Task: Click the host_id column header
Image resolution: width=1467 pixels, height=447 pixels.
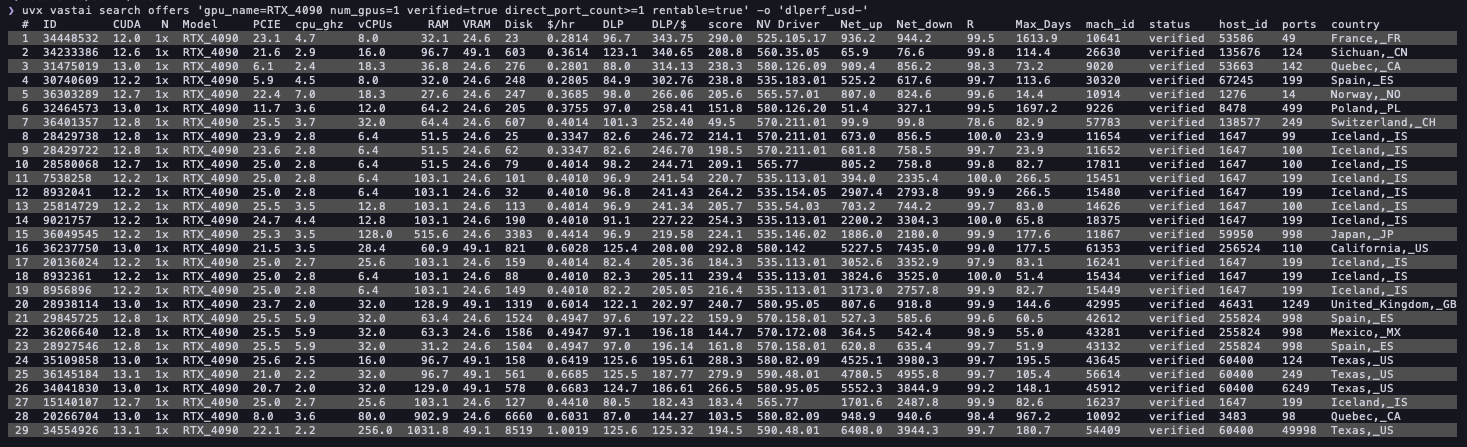Action: coord(1243,24)
